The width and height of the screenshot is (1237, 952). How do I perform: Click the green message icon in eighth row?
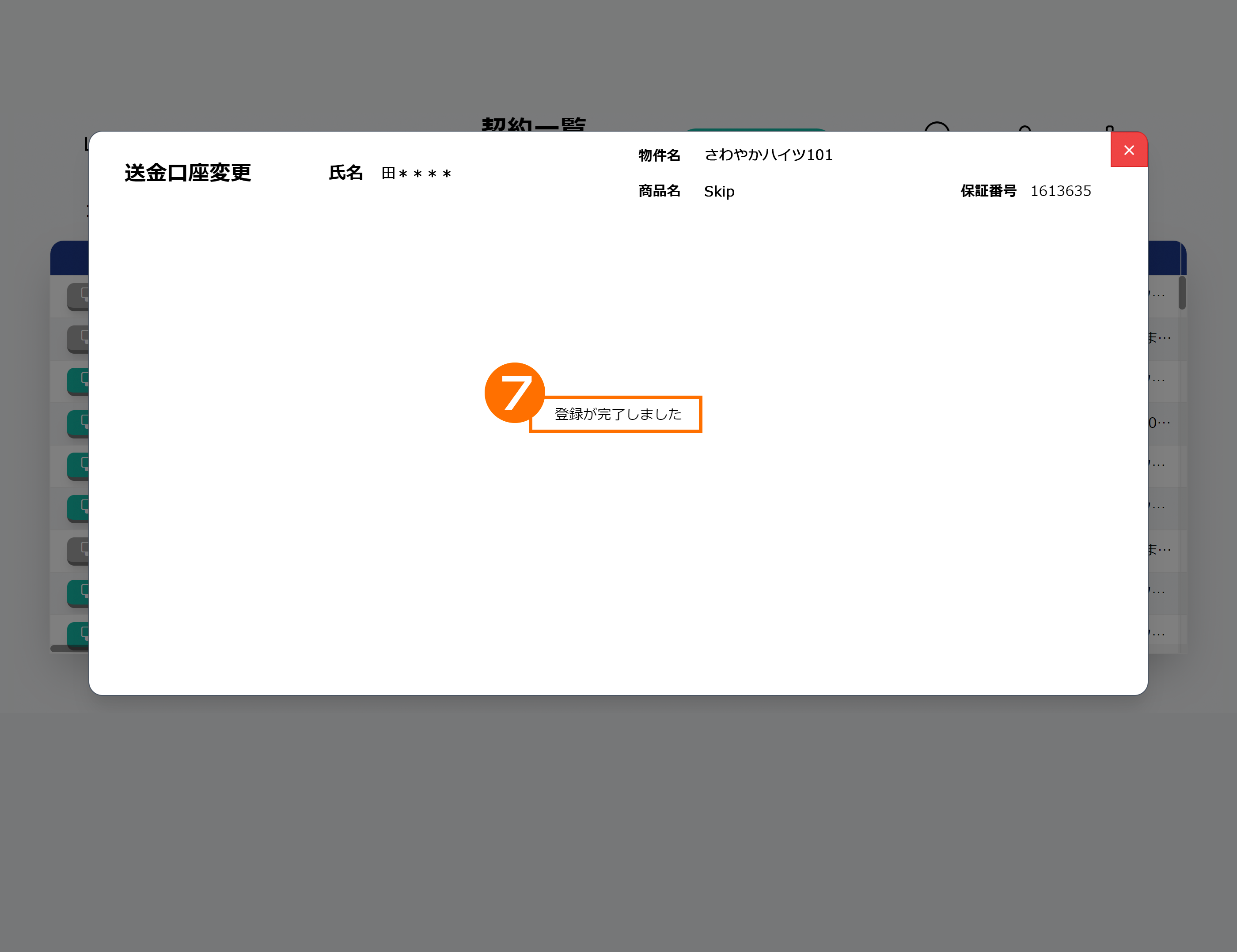click(x=79, y=593)
